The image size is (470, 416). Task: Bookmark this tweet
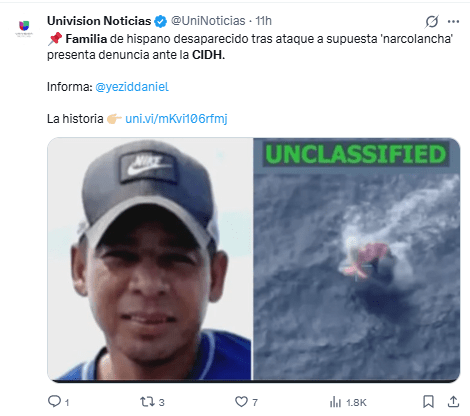point(428,402)
